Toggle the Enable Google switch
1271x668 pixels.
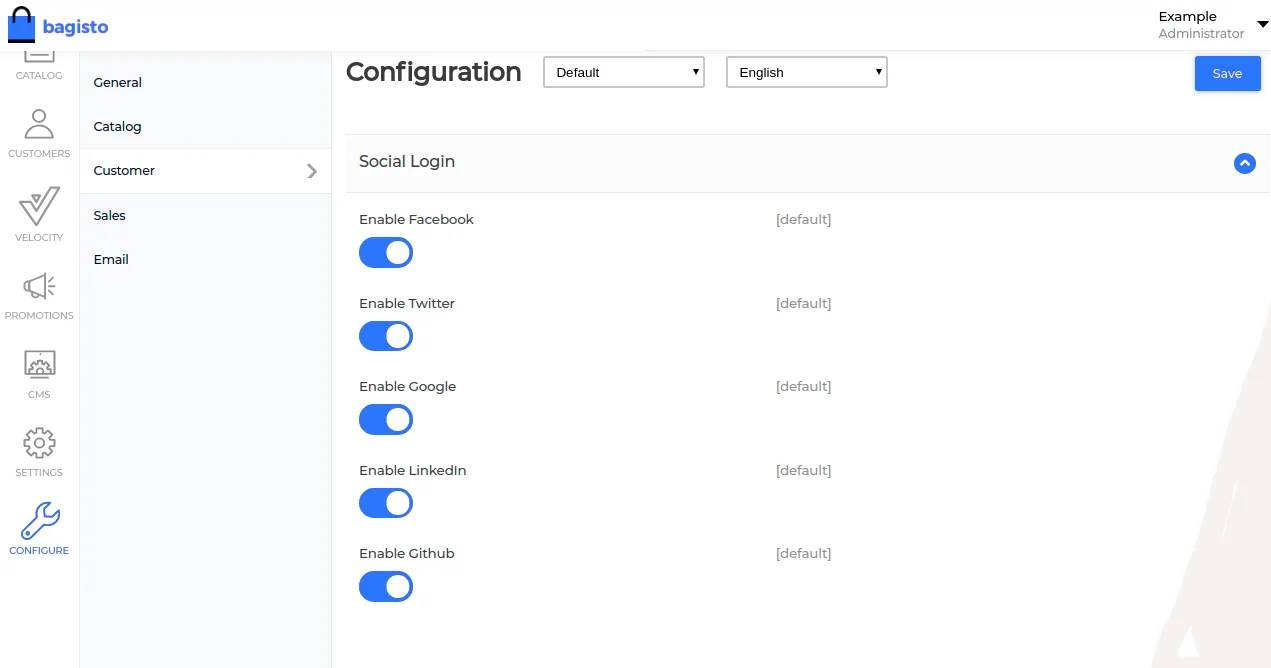[386, 420]
